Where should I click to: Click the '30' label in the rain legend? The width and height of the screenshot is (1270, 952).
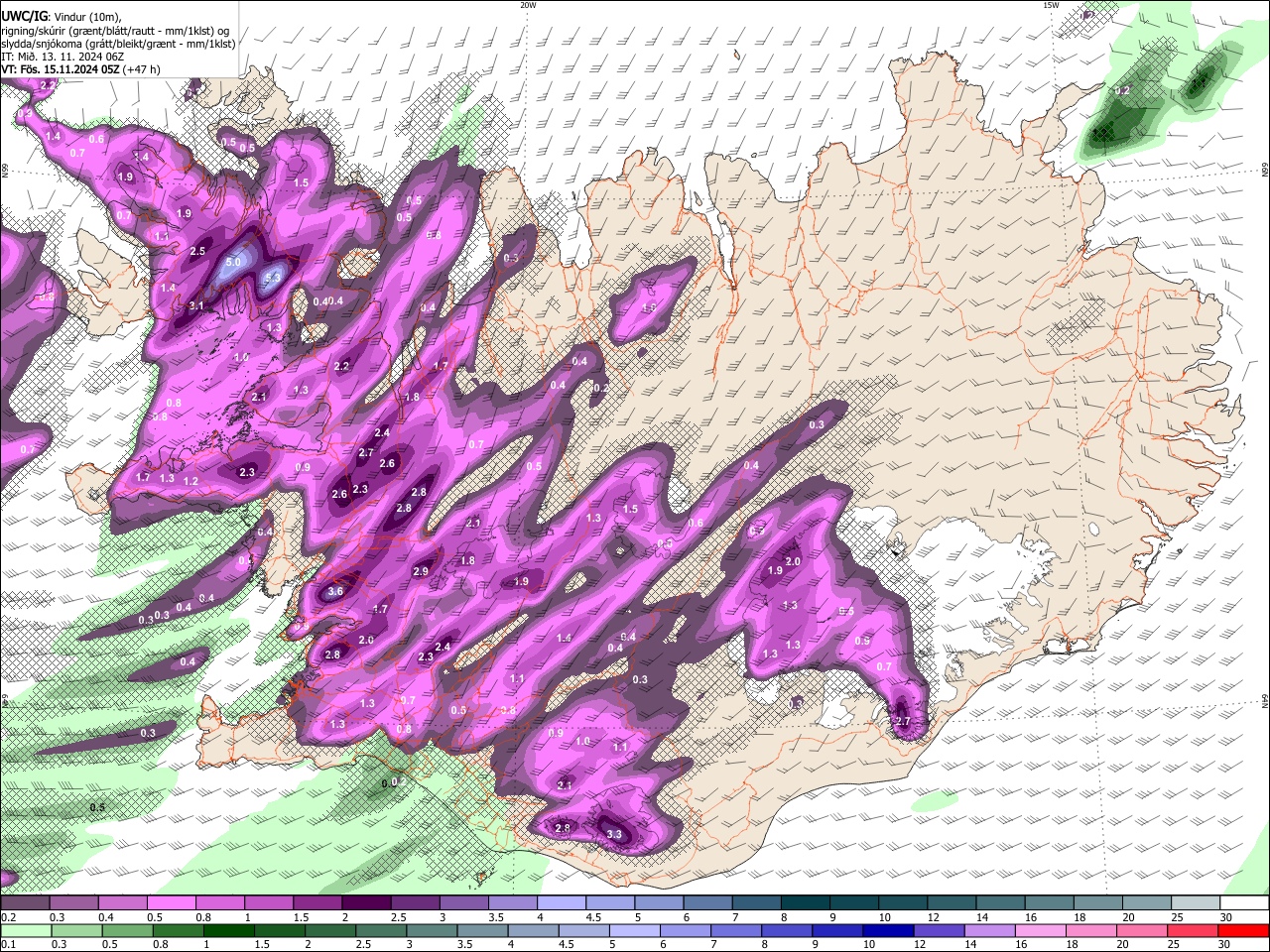pyautogui.click(x=1224, y=944)
